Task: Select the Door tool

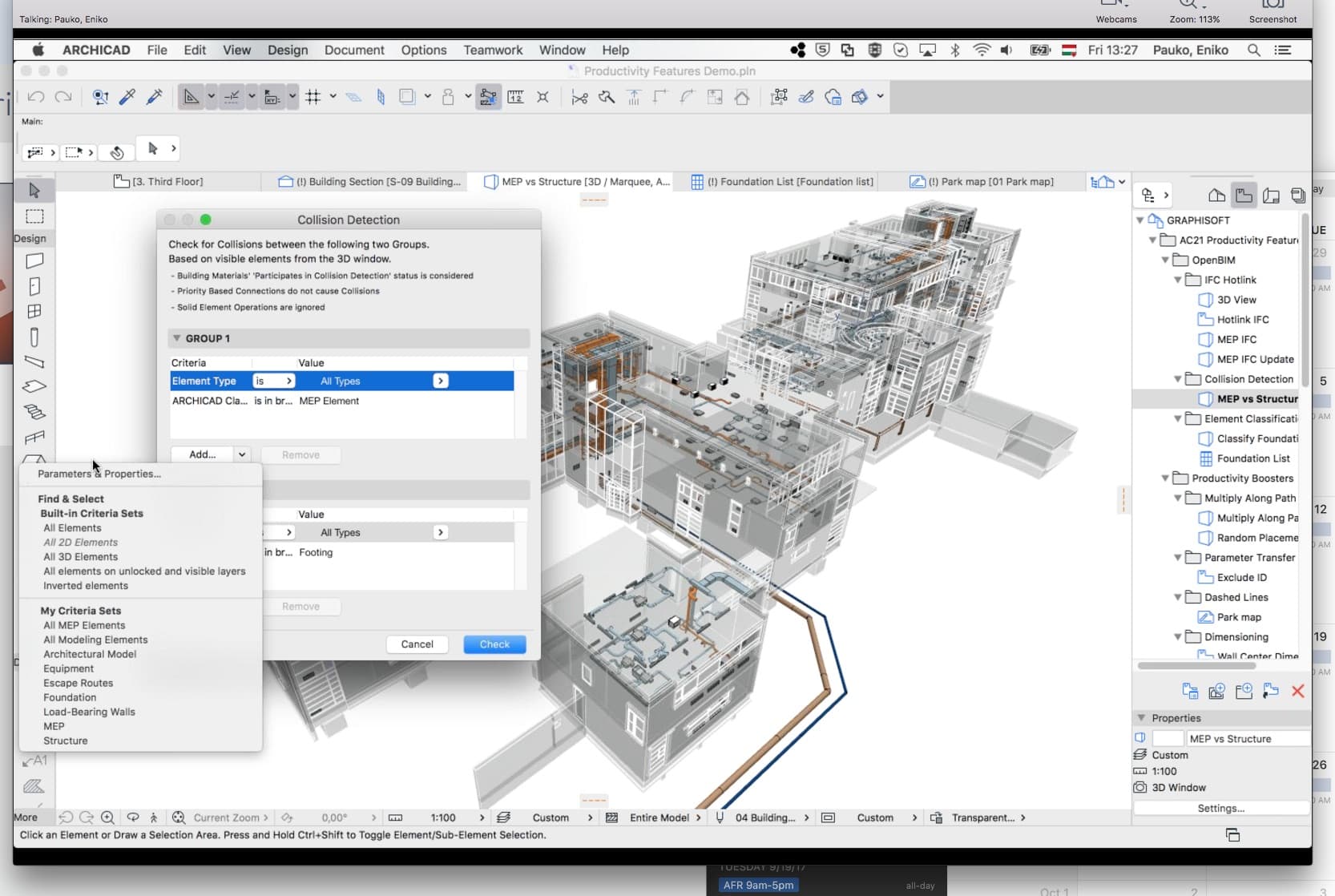Action: (x=34, y=286)
